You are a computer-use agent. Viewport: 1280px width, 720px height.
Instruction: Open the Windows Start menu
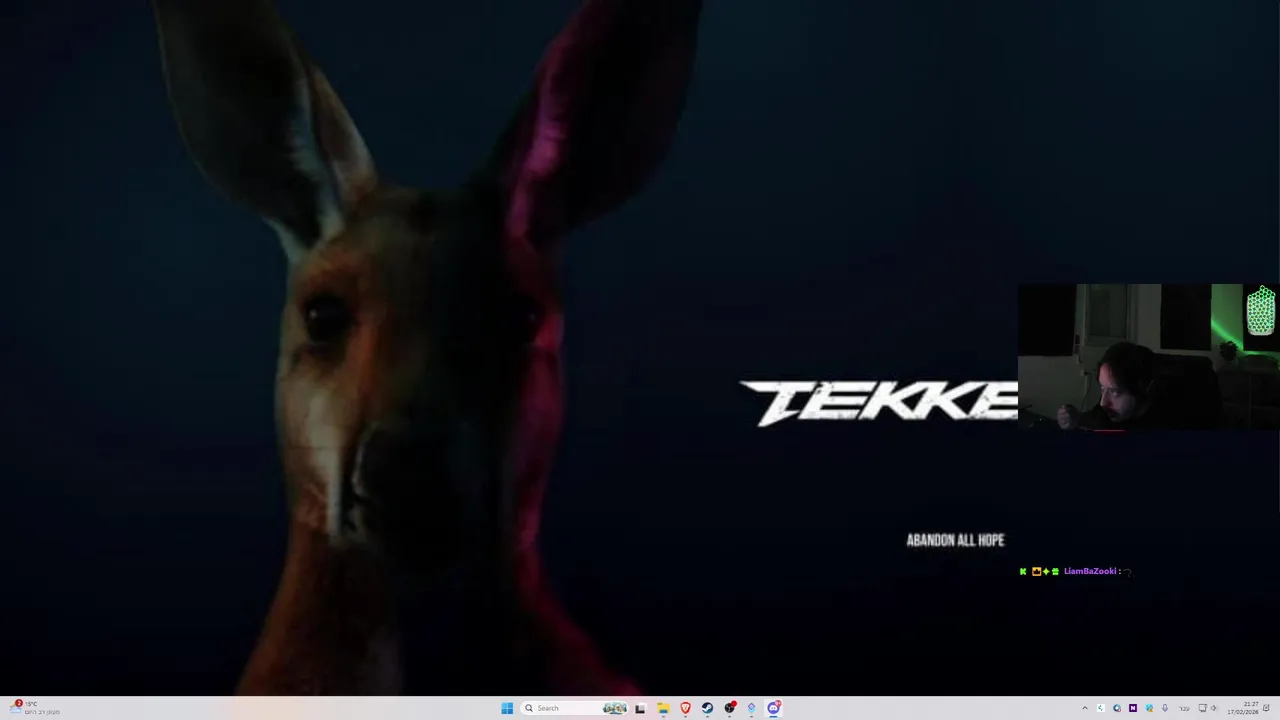point(507,708)
